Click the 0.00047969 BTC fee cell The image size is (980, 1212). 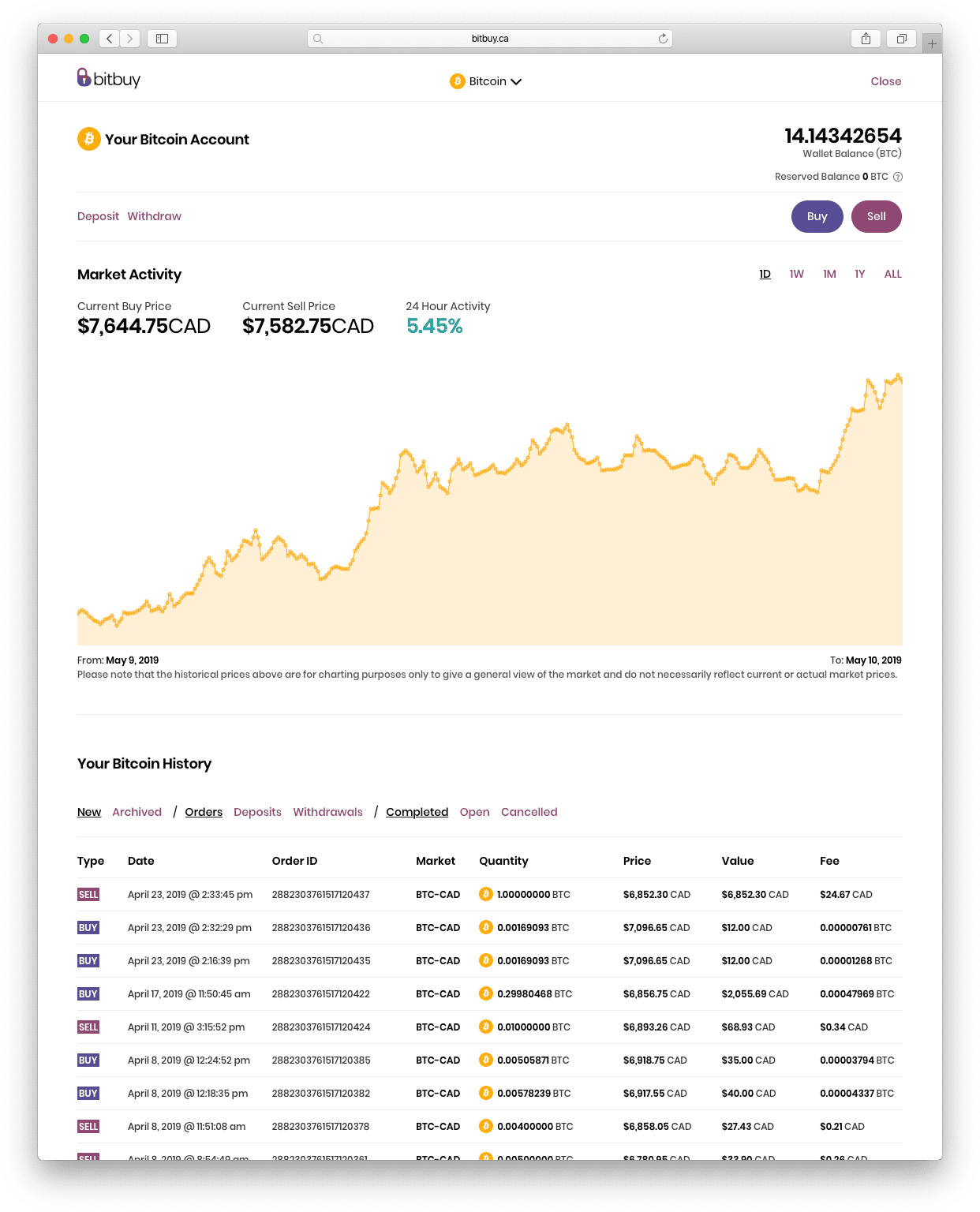(x=857, y=994)
